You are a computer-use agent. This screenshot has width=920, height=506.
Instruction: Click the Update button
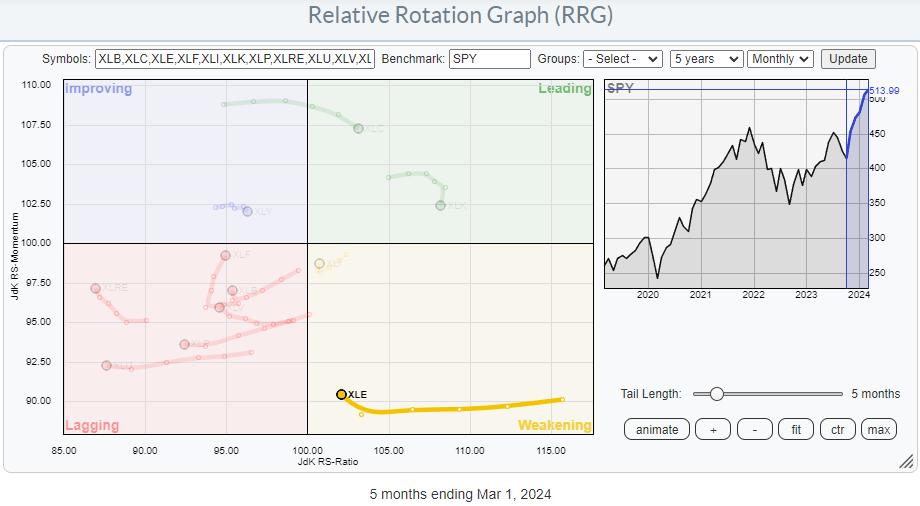pos(848,59)
